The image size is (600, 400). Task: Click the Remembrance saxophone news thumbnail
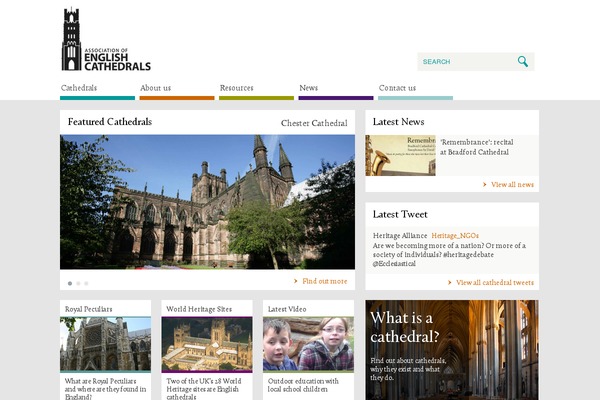(x=400, y=155)
